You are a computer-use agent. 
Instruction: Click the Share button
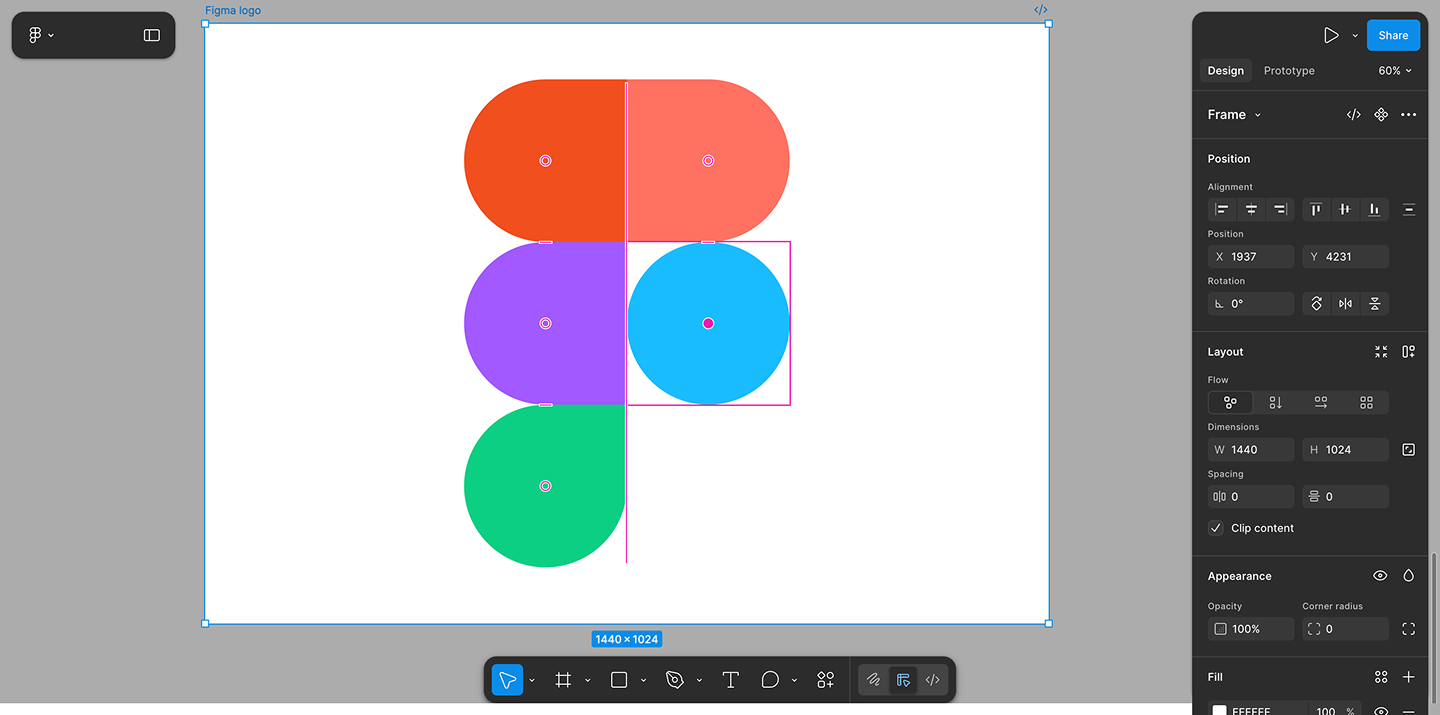1393,35
